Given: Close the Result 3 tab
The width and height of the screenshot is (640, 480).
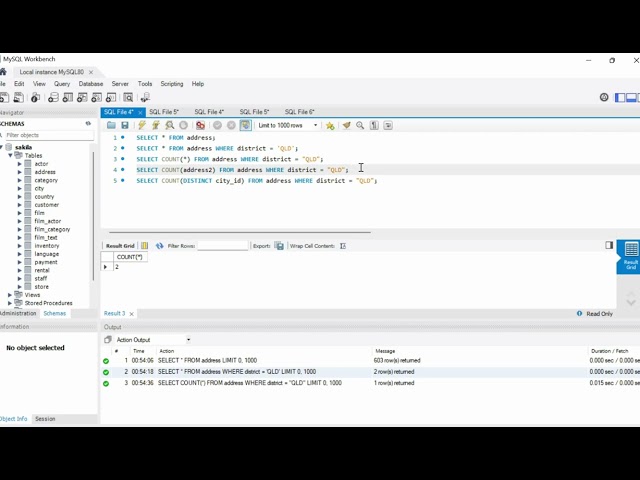Looking at the screenshot, I should pos(131,314).
